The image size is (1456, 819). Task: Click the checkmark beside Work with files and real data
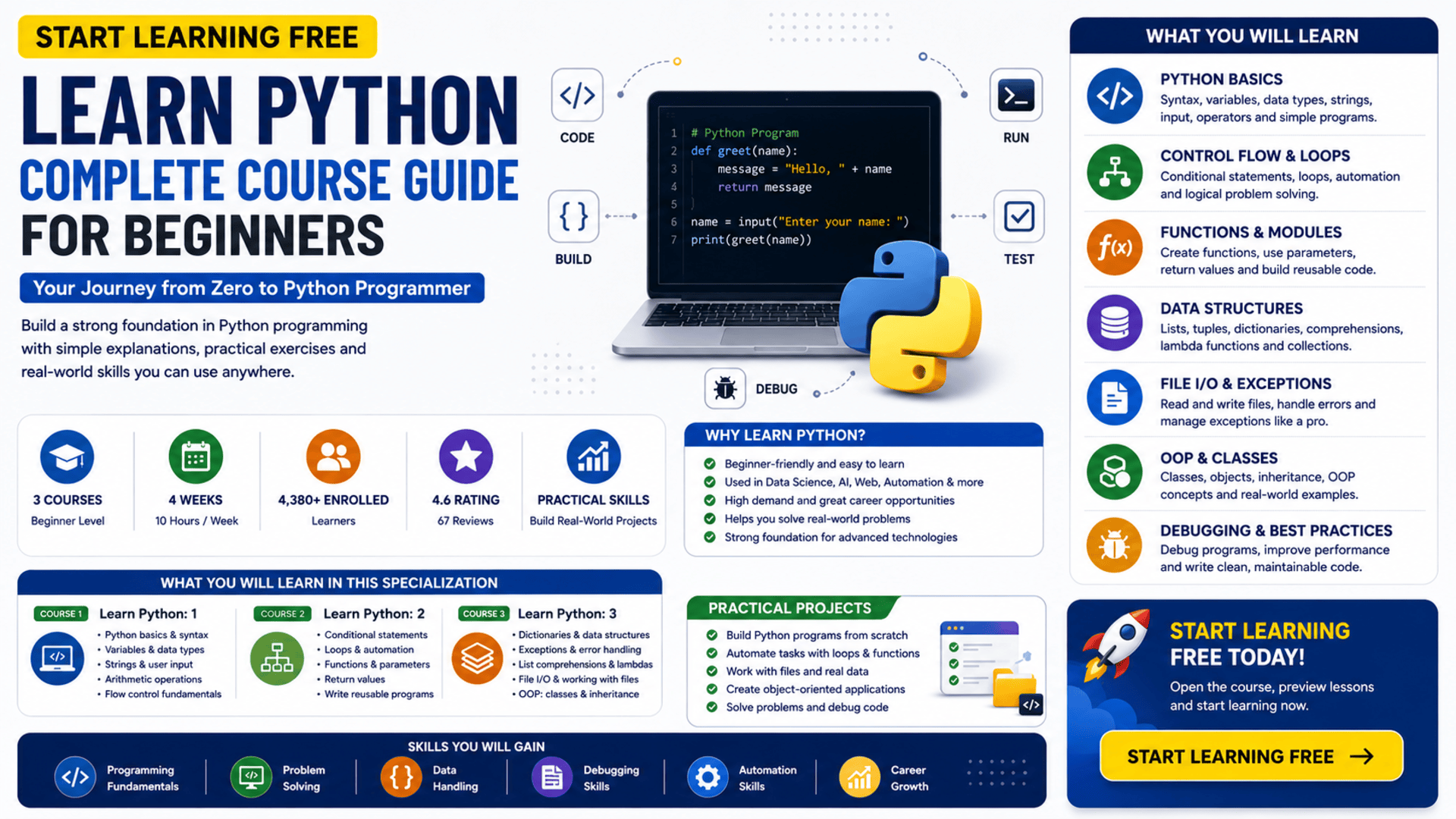tap(711, 671)
